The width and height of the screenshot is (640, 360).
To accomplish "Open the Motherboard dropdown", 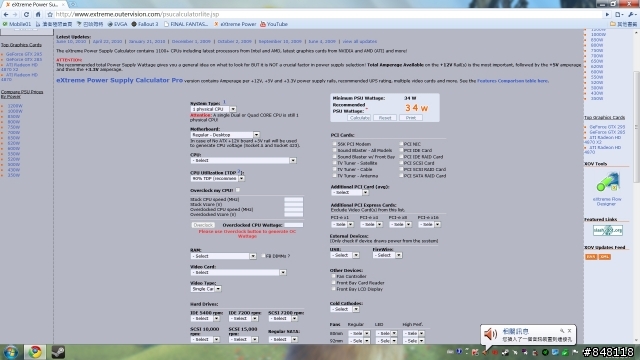I will [225, 135].
